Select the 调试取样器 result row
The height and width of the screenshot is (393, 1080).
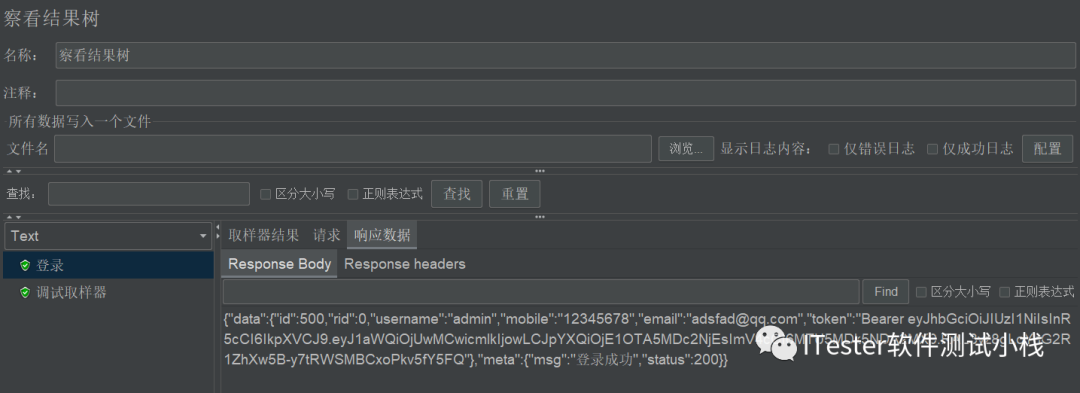[108, 293]
